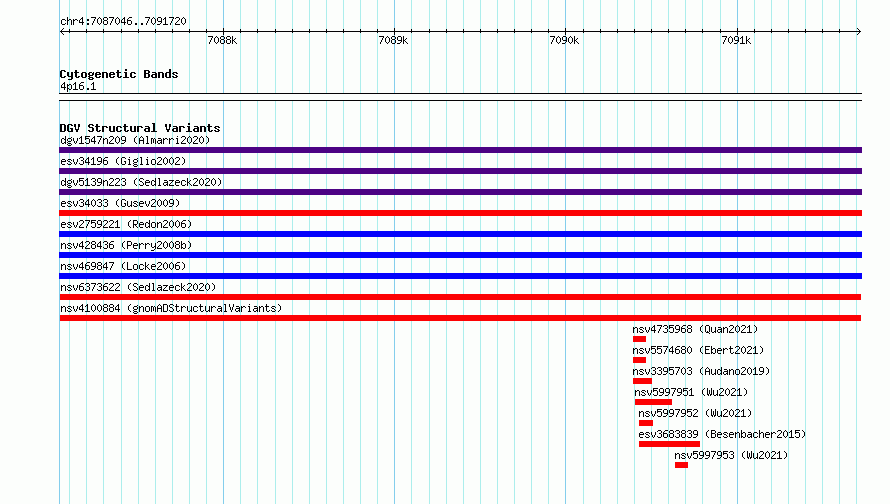Open the nsv469847 (Locke2006) label

pos(123,266)
